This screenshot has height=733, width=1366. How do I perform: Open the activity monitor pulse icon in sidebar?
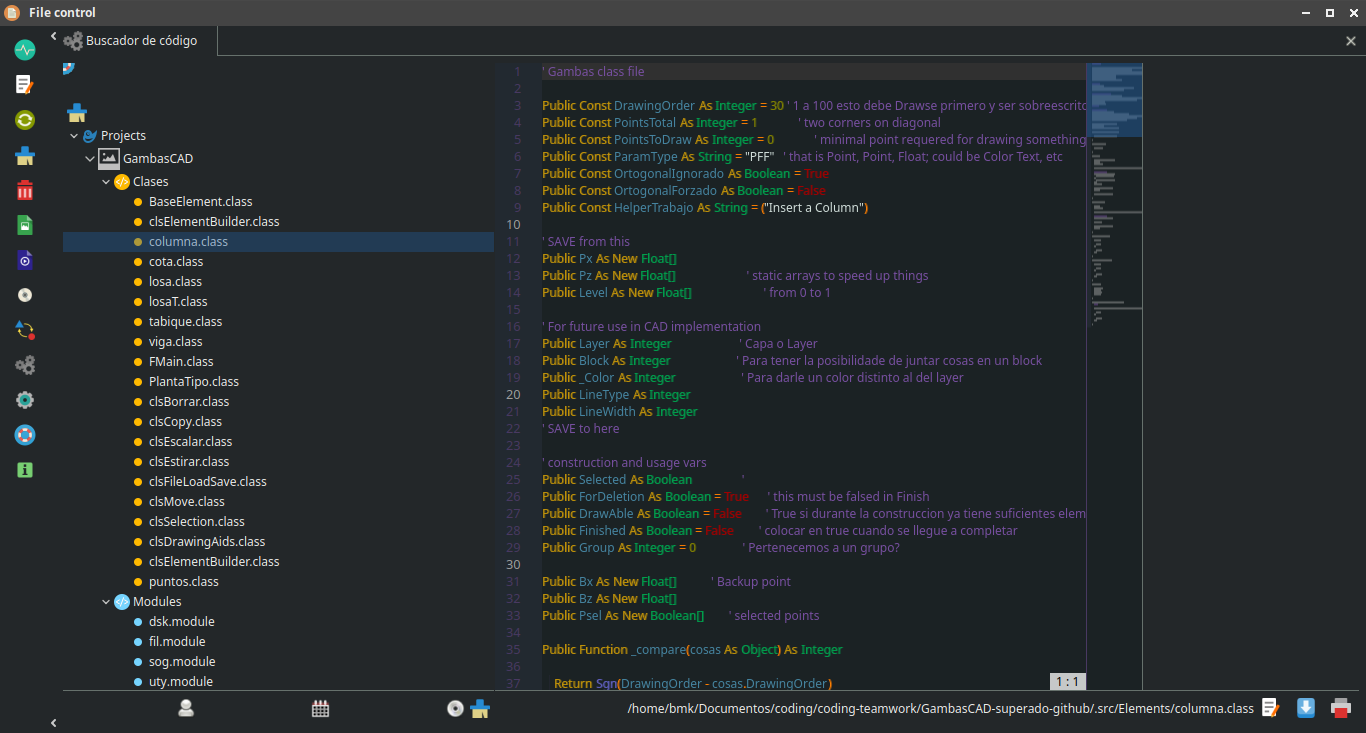coord(25,49)
